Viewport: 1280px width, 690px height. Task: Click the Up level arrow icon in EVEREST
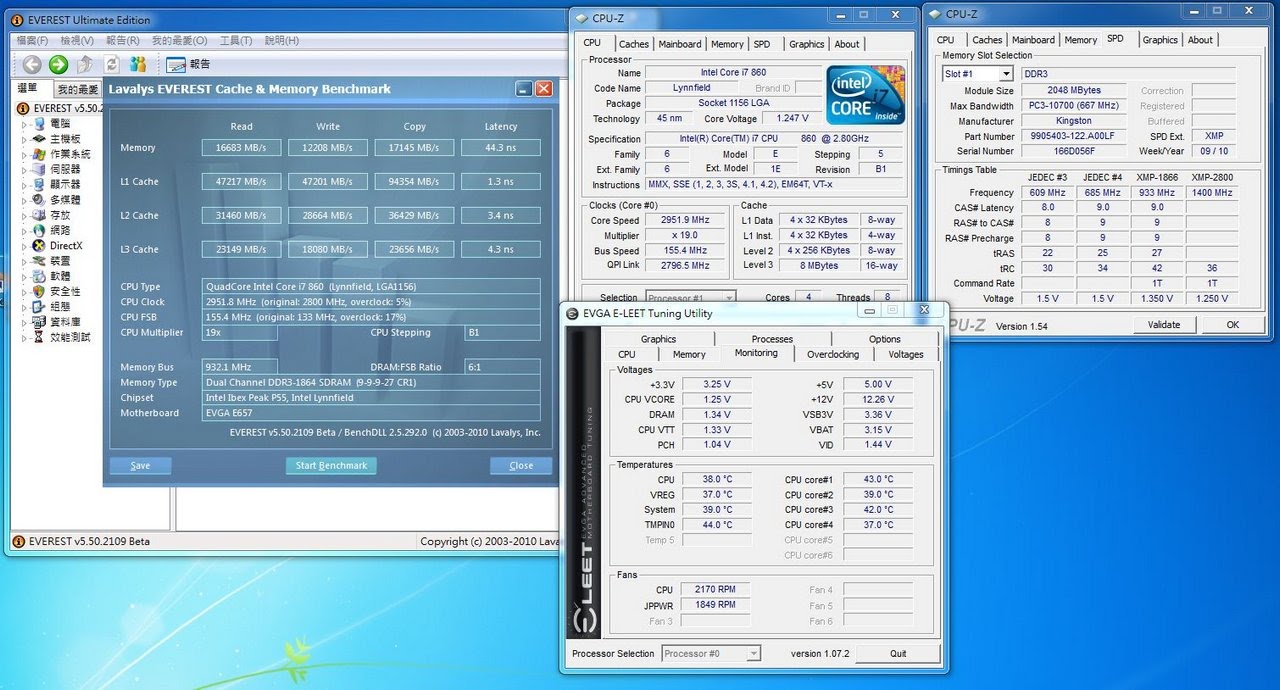[86, 64]
